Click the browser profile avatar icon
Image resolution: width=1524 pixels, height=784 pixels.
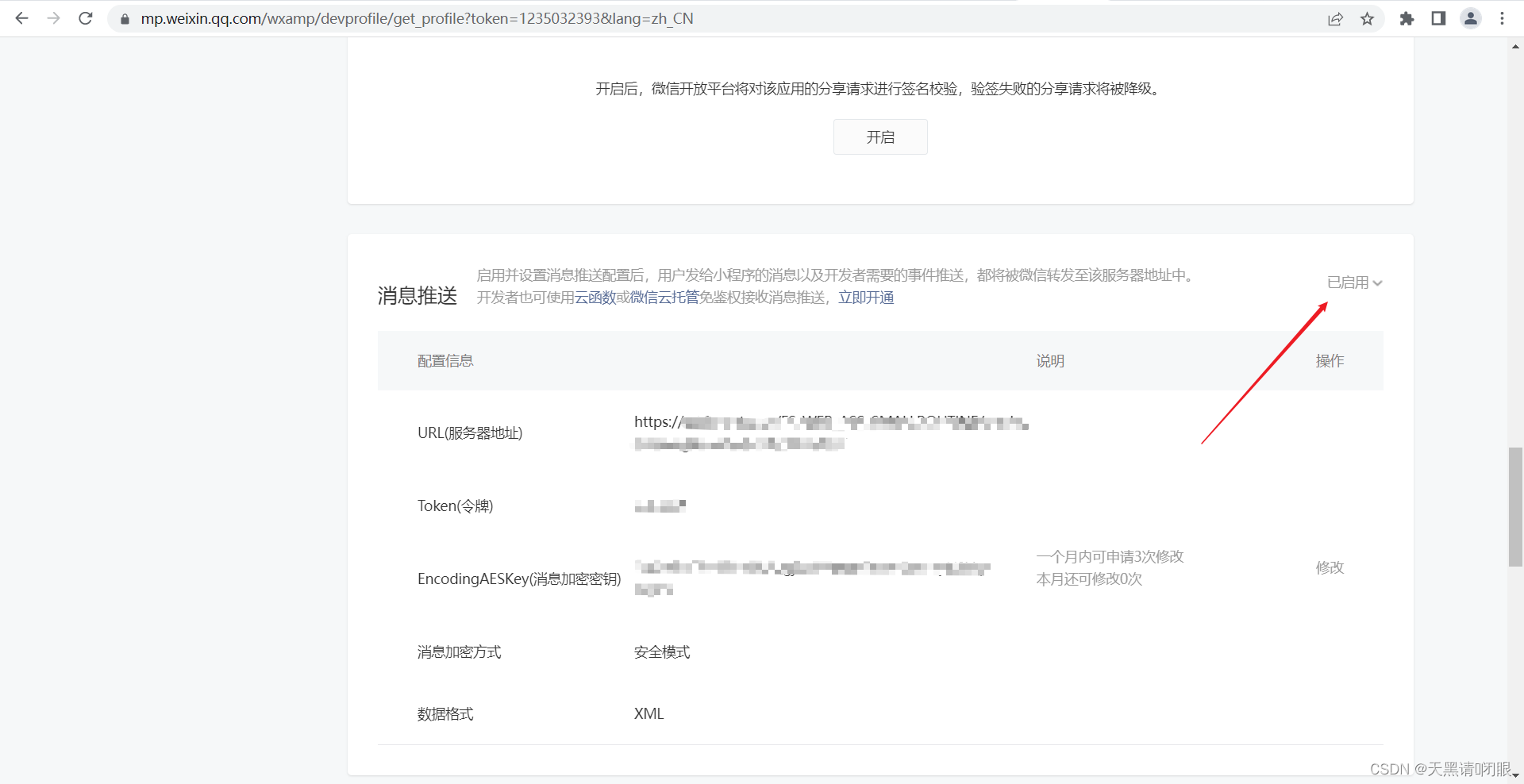1471,18
